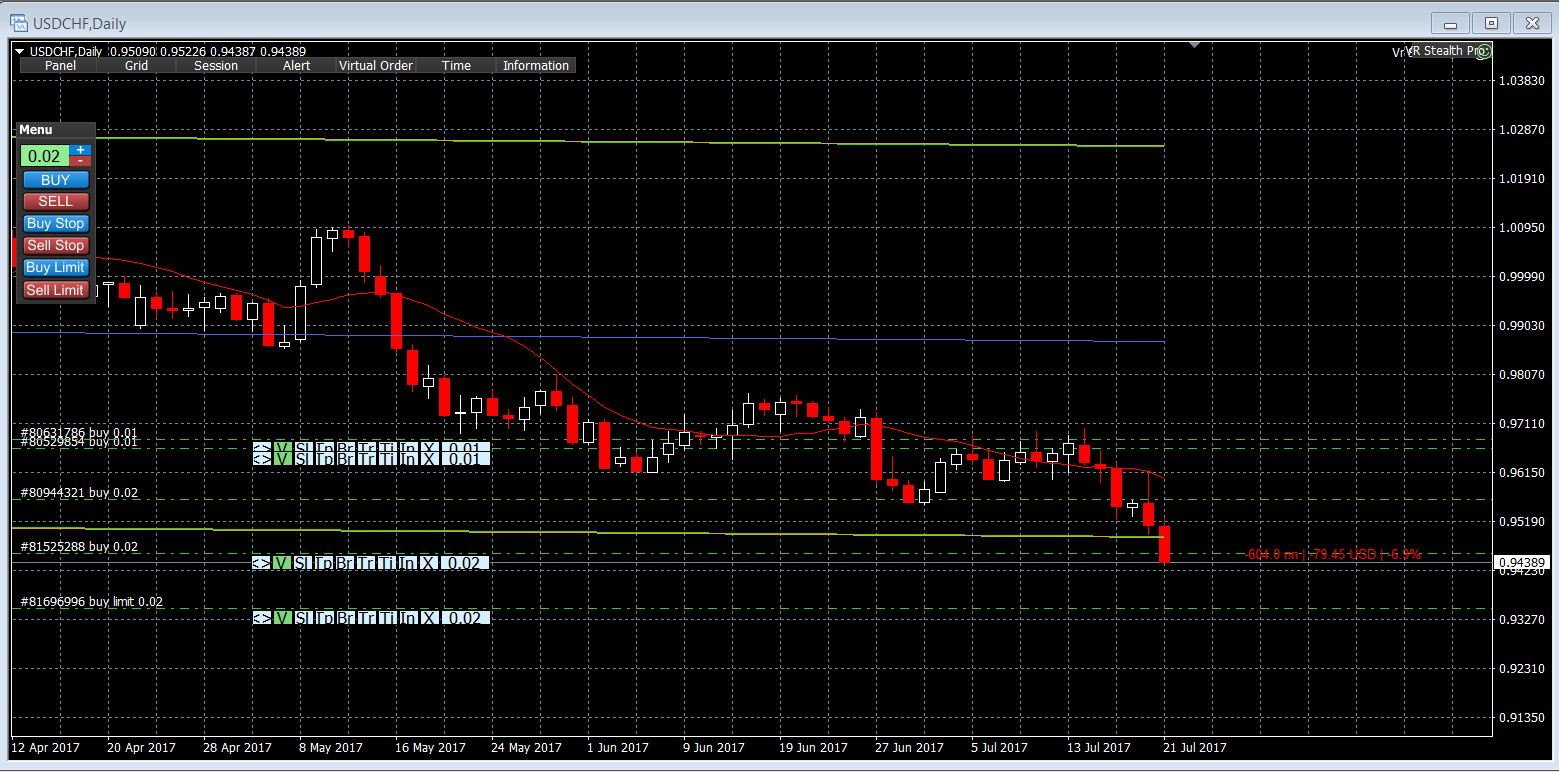Click the 0.02 lot box in the buy limit #81696996 row
Screen dimensions: 1559x772
click(466, 618)
